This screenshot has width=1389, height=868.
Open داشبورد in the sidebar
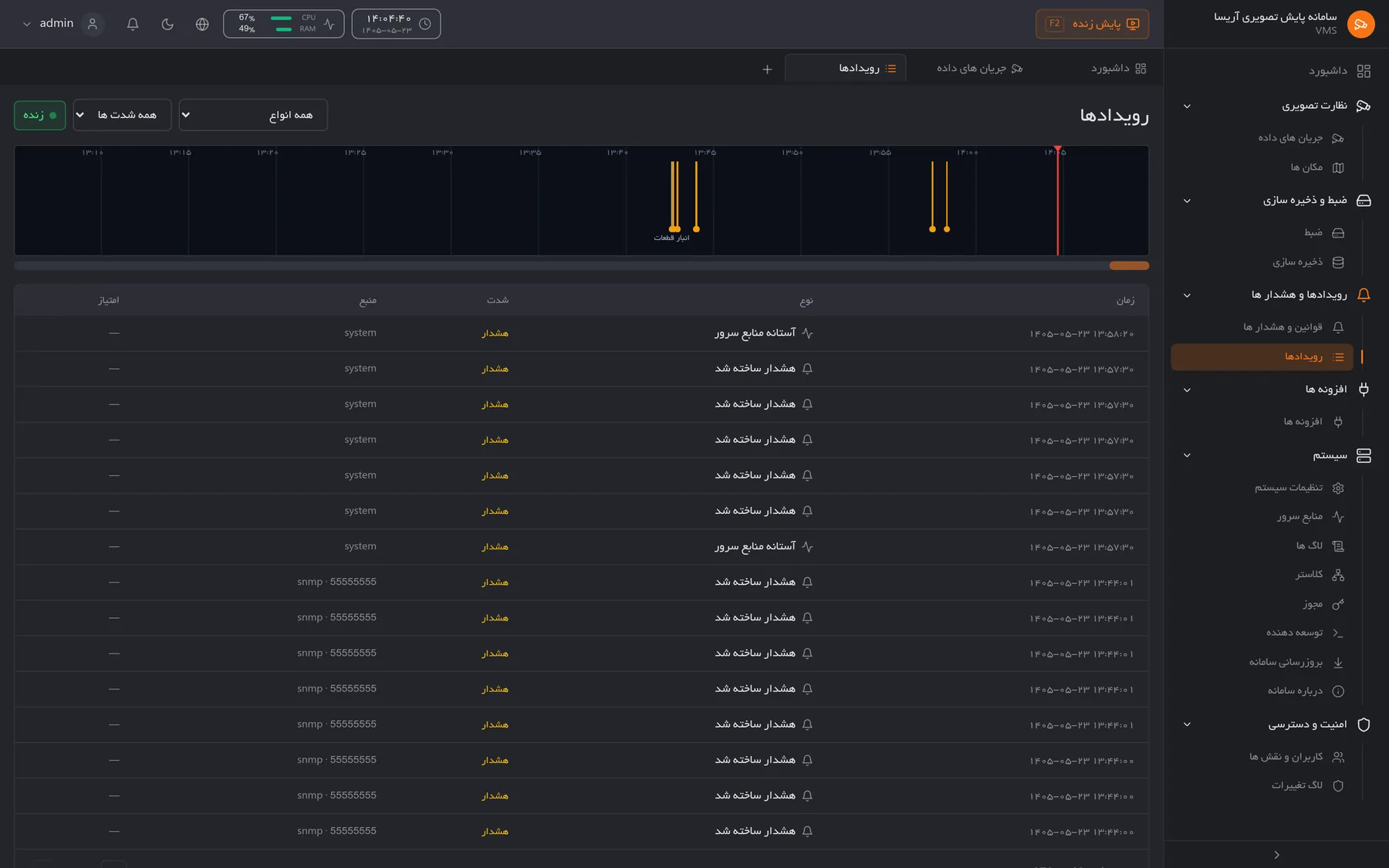[1339, 71]
